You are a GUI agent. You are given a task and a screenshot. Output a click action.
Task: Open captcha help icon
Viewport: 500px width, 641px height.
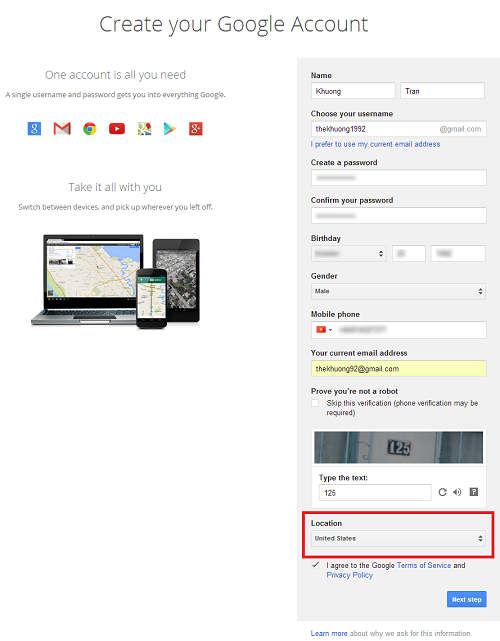point(473,492)
